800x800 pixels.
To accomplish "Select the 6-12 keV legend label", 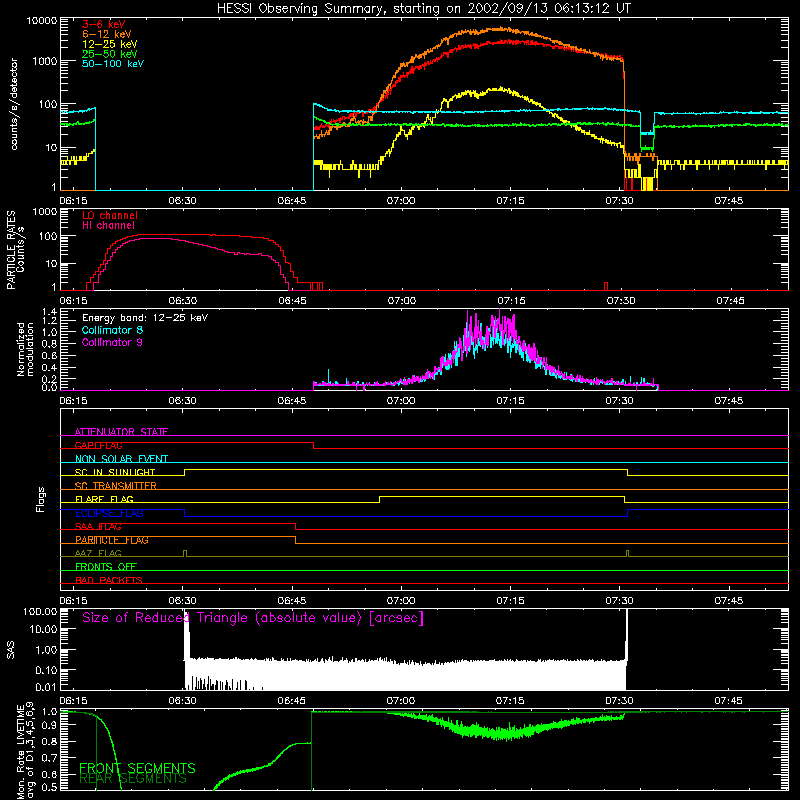I will pyautogui.click(x=107, y=34).
